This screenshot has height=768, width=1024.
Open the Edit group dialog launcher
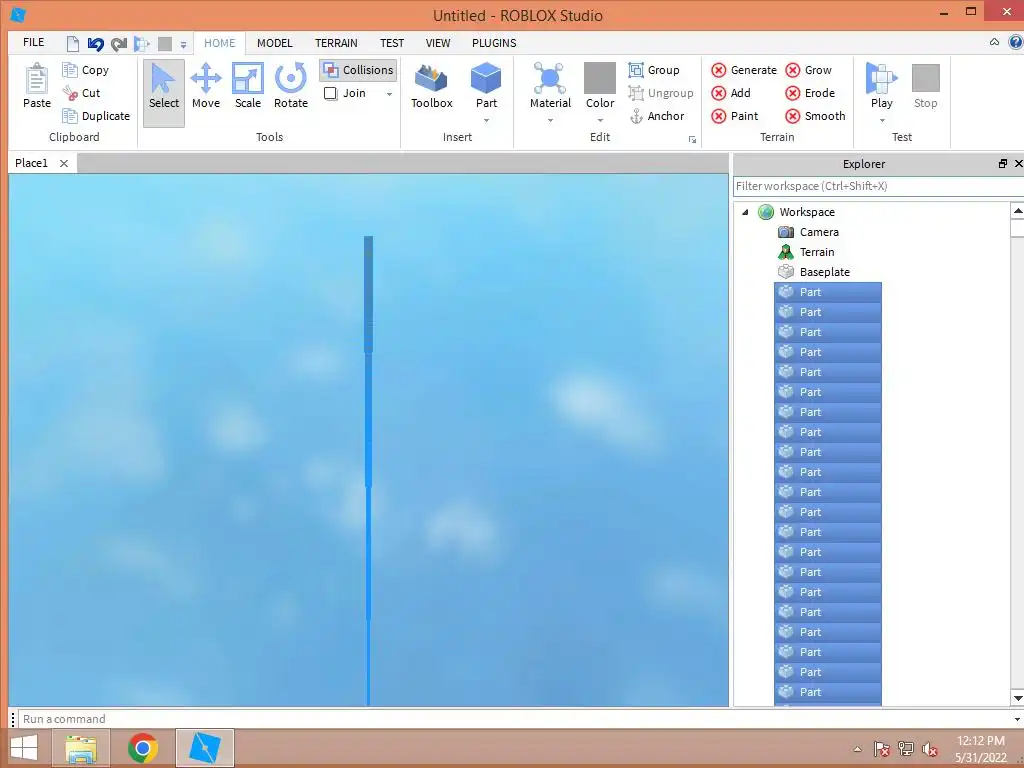click(x=692, y=139)
